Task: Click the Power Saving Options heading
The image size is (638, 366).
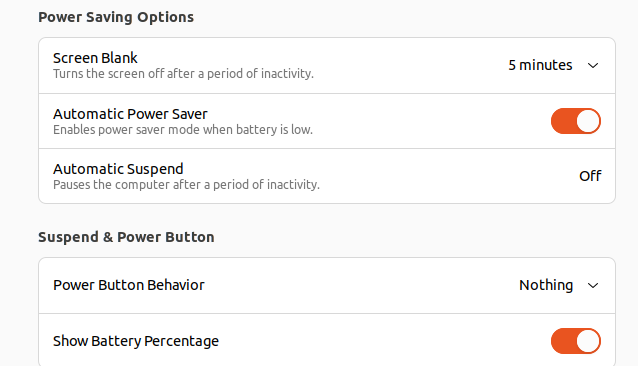Action: coord(116,17)
